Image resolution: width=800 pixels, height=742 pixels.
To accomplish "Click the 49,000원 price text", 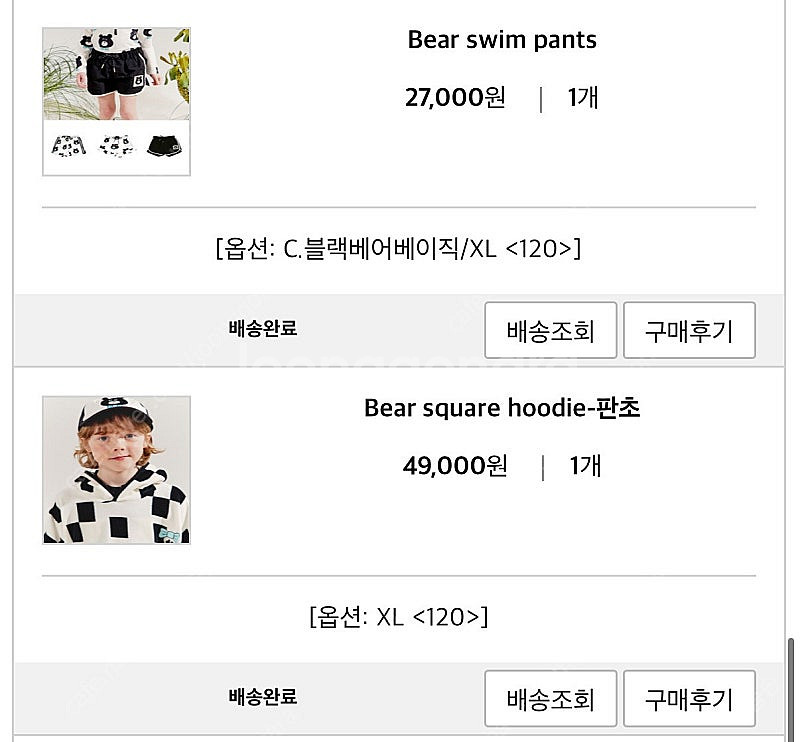I will [455, 465].
